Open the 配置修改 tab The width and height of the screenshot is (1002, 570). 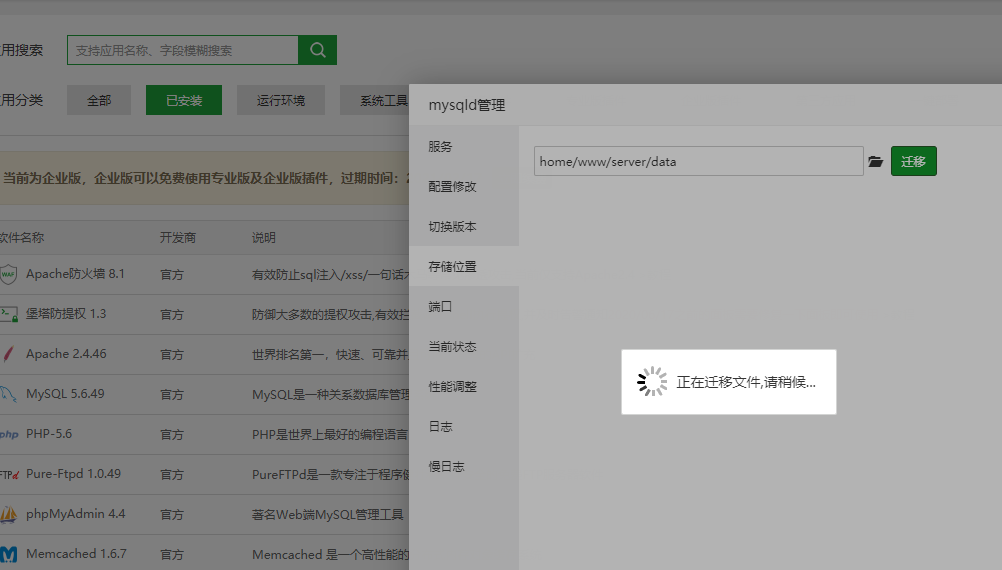[x=464, y=187]
